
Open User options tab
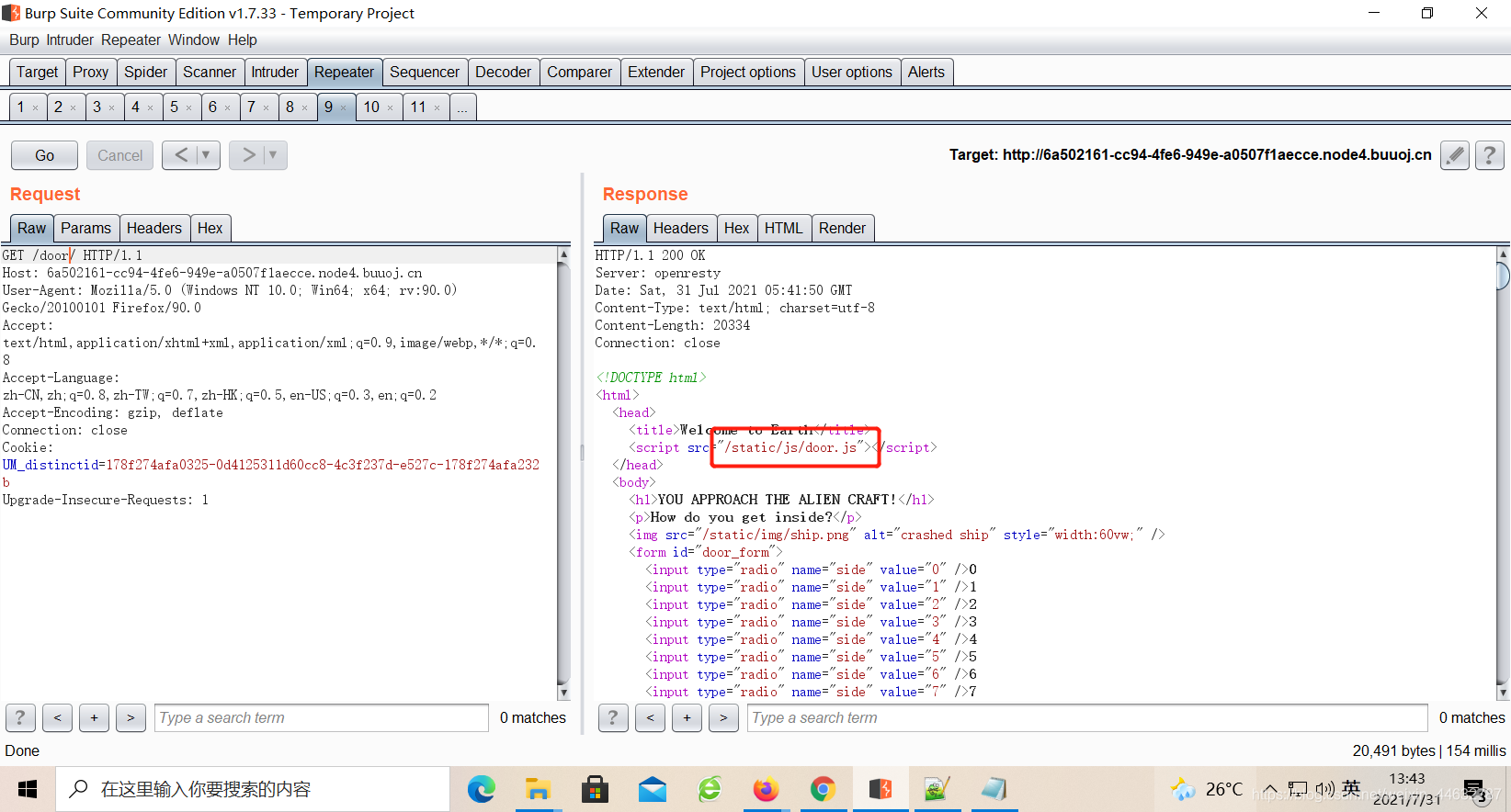click(x=852, y=72)
